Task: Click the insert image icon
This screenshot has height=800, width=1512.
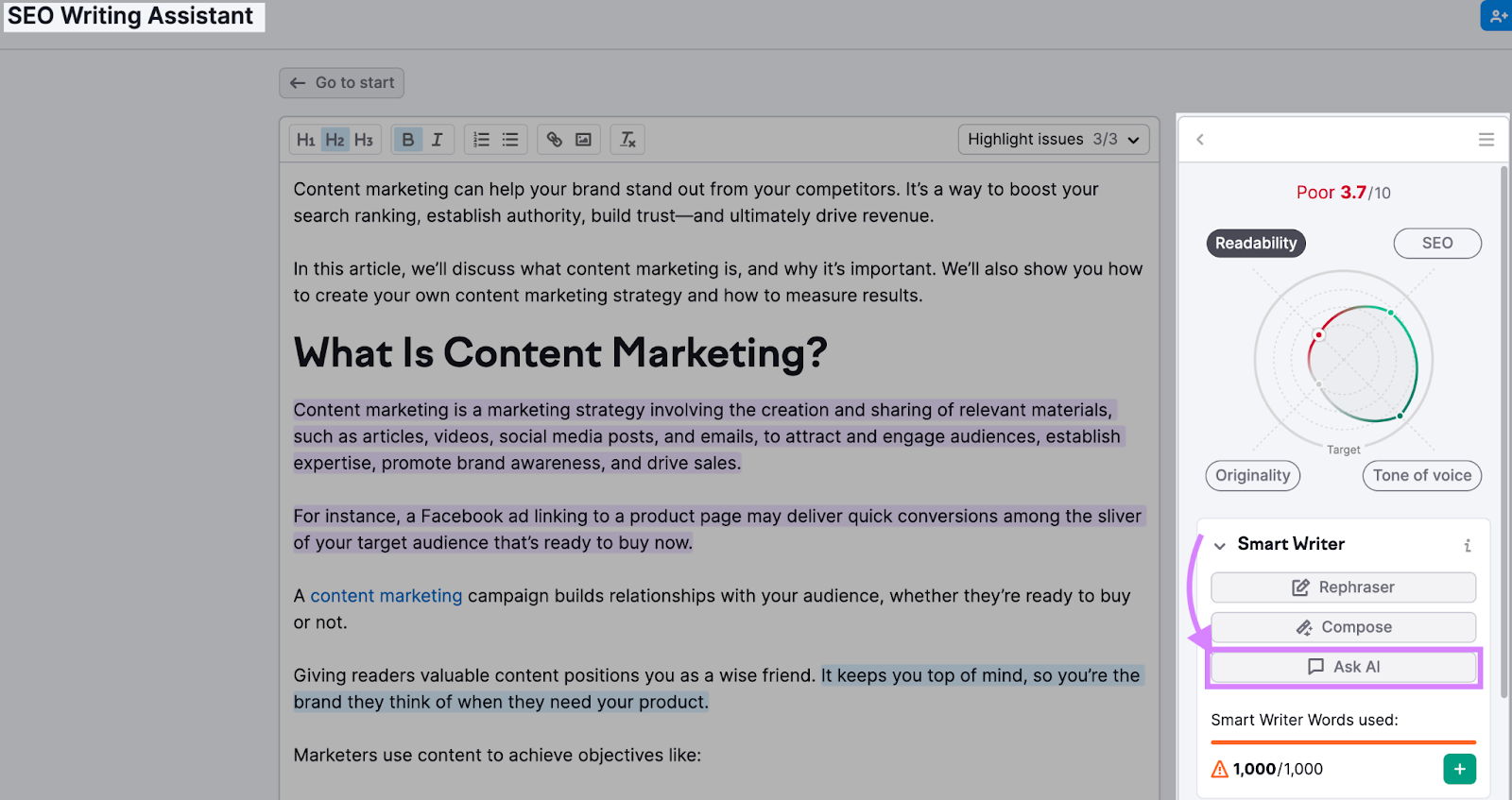Action: pos(584,140)
